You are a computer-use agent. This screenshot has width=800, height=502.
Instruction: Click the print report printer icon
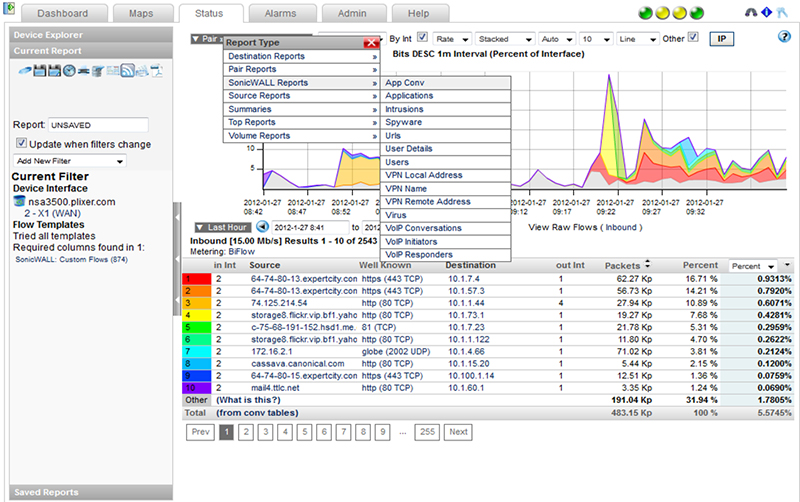pyautogui.click(x=84, y=71)
